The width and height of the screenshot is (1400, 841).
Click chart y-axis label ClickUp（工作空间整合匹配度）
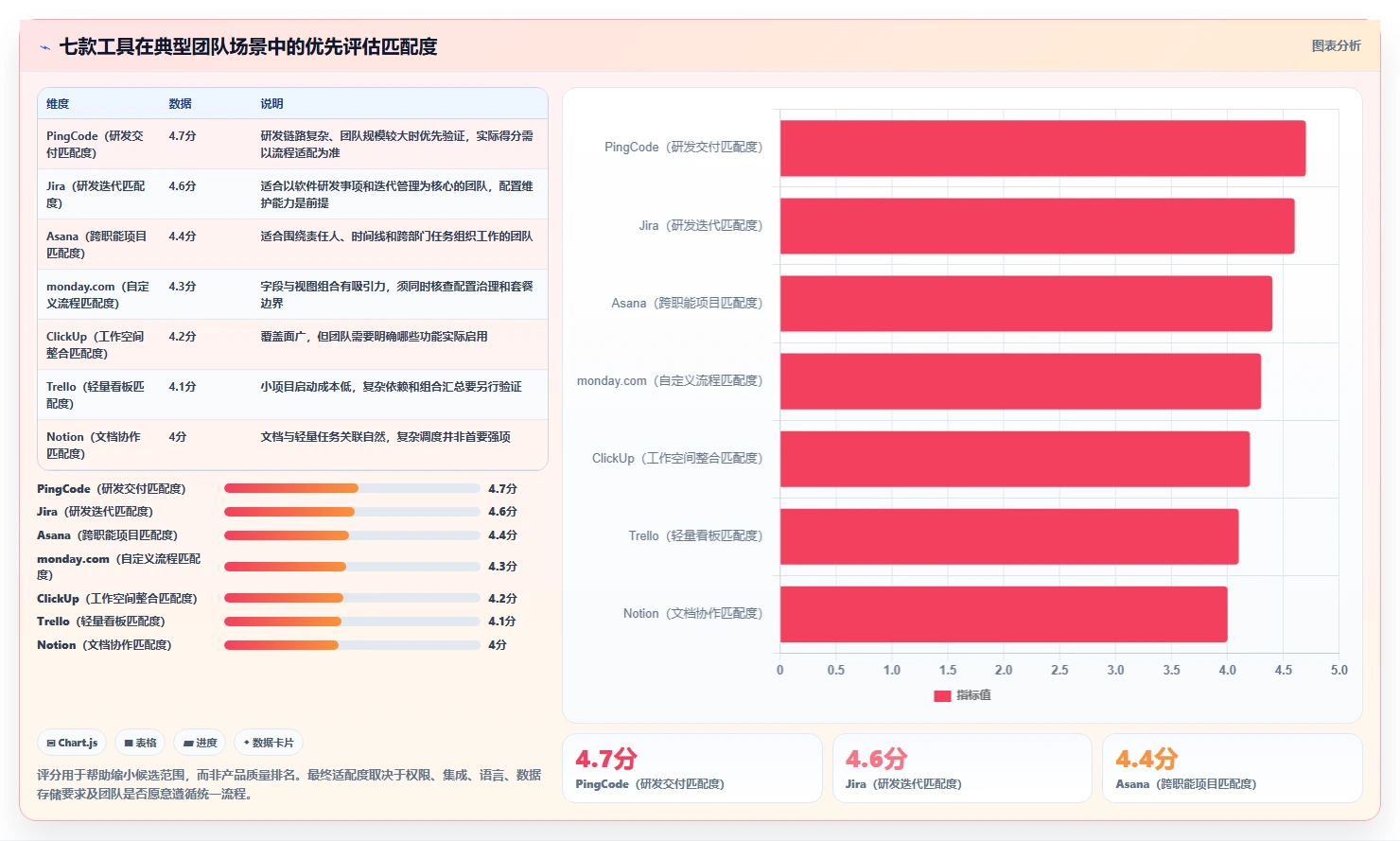(677, 459)
